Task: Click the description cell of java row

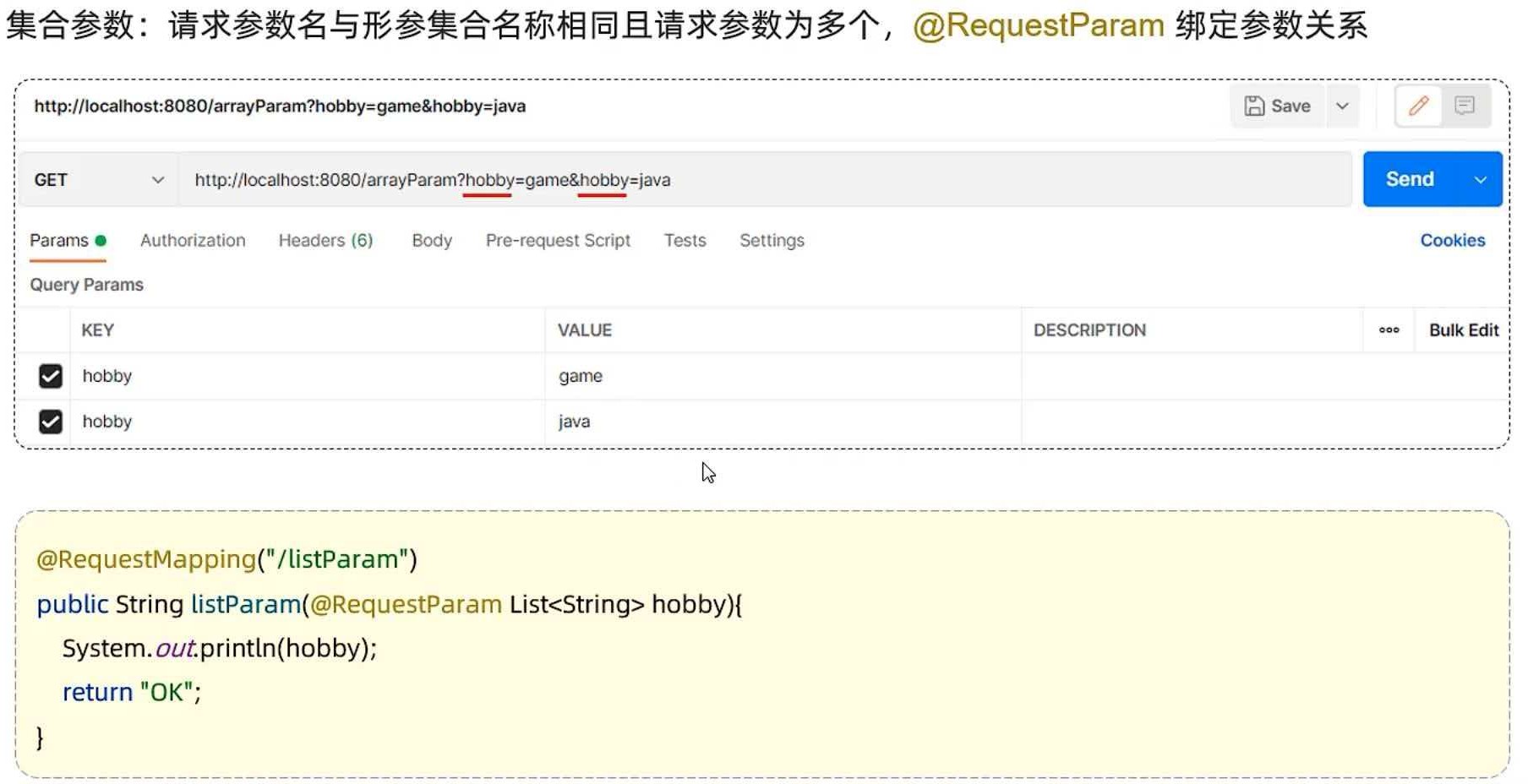Action: click(x=1264, y=422)
